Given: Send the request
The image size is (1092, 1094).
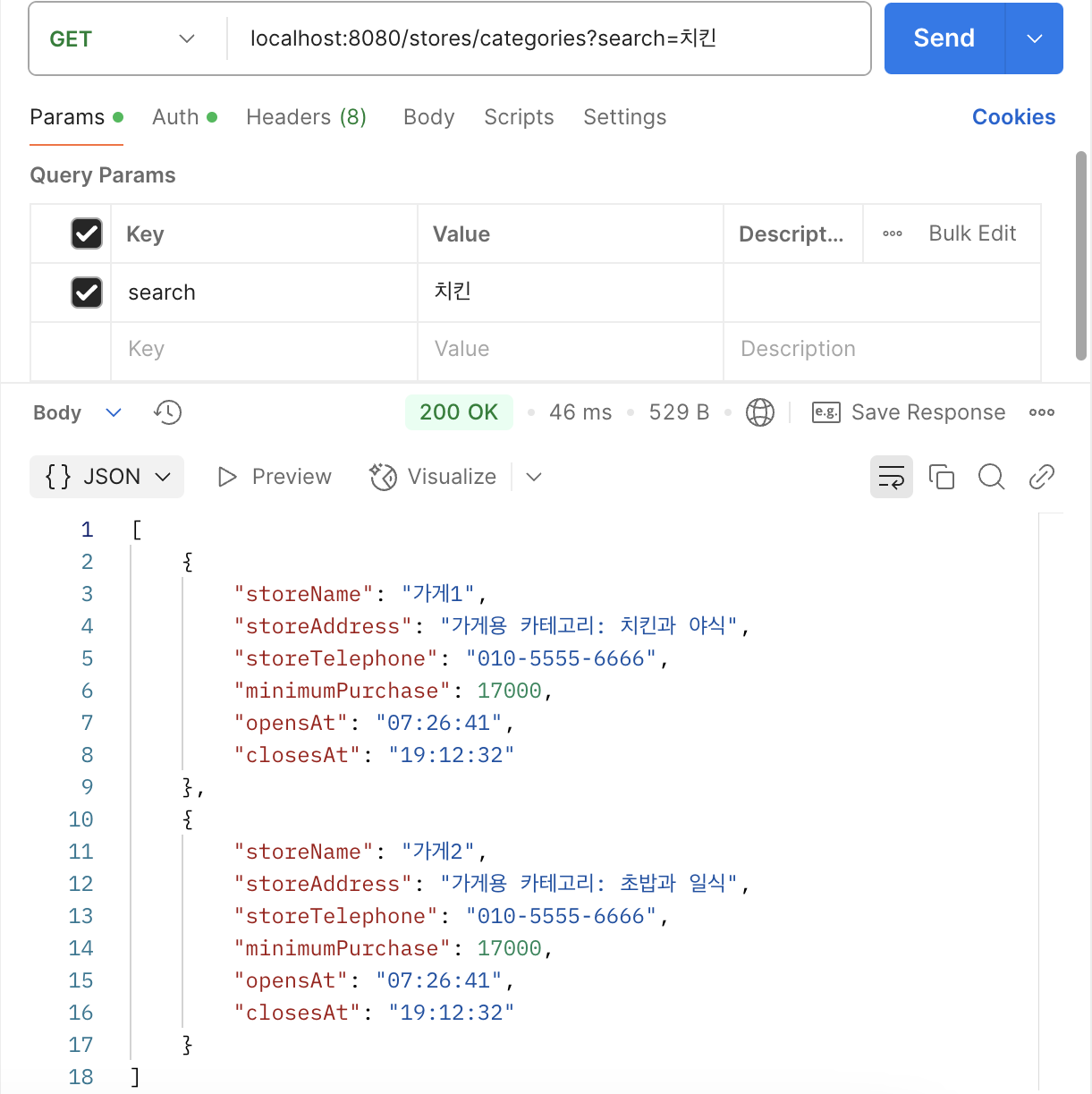Looking at the screenshot, I should pyautogui.click(x=944, y=38).
